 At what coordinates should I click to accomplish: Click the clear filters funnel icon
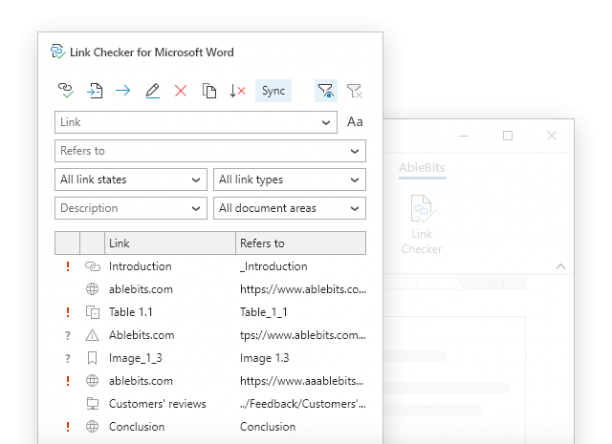[354, 91]
